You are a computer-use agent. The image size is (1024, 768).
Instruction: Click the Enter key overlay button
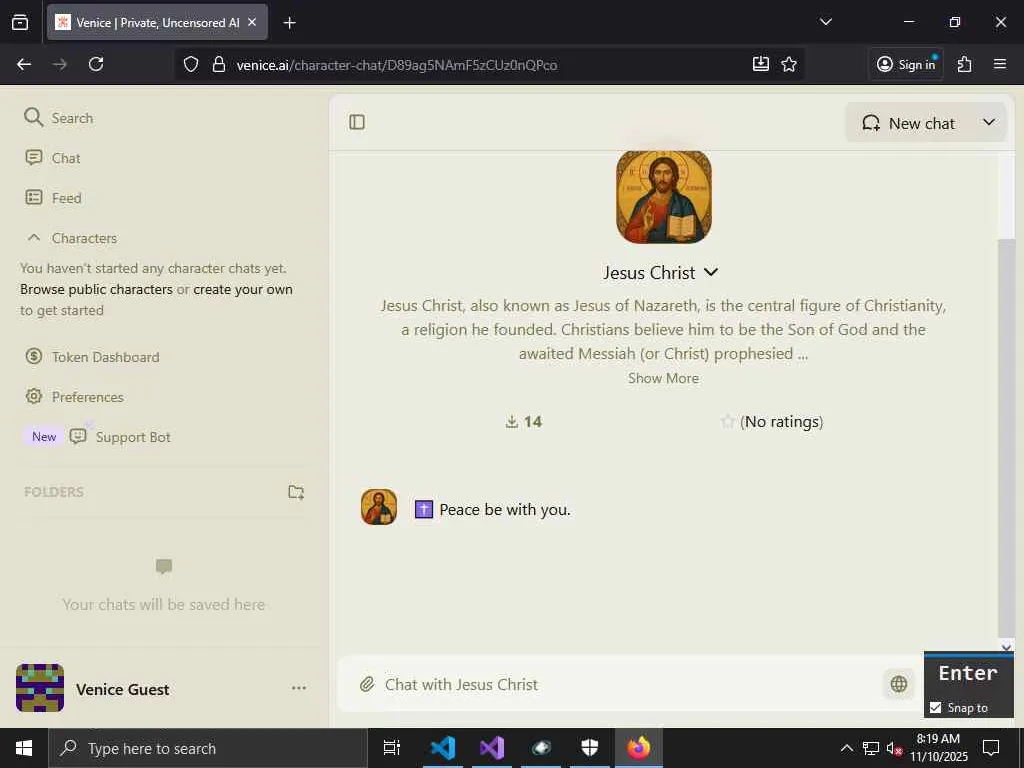tap(968, 673)
